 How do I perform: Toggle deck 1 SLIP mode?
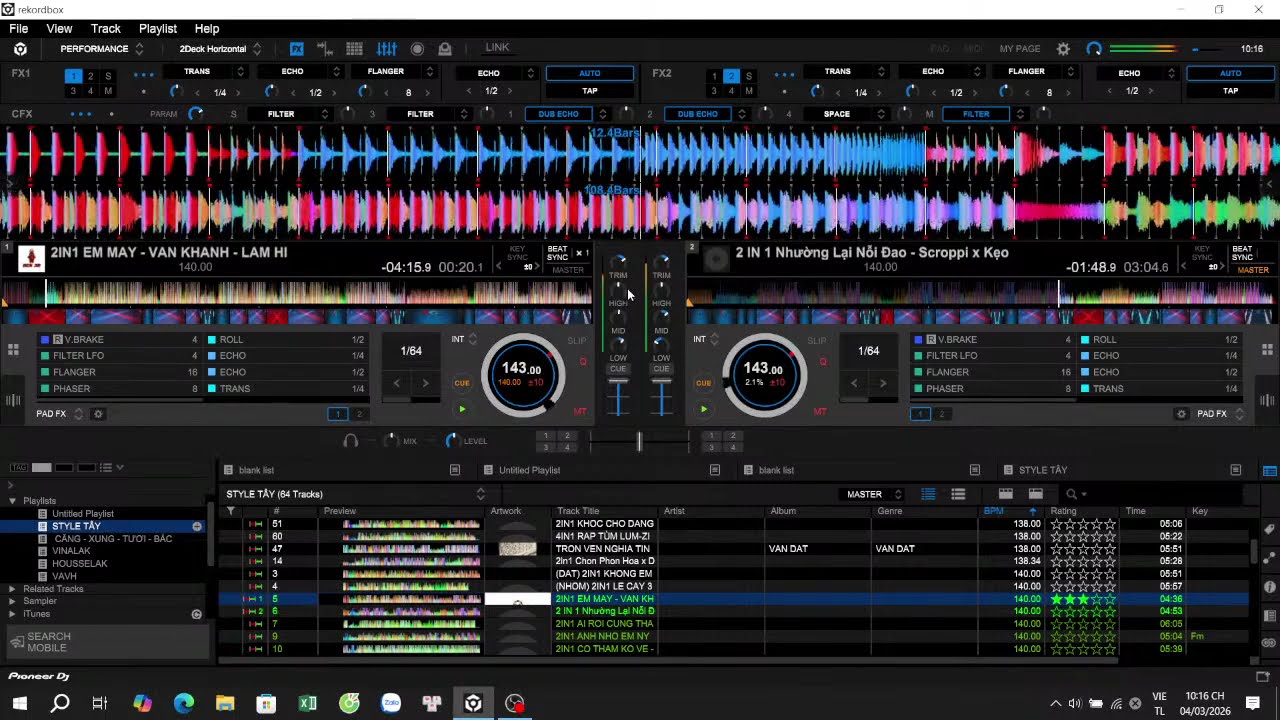click(577, 341)
